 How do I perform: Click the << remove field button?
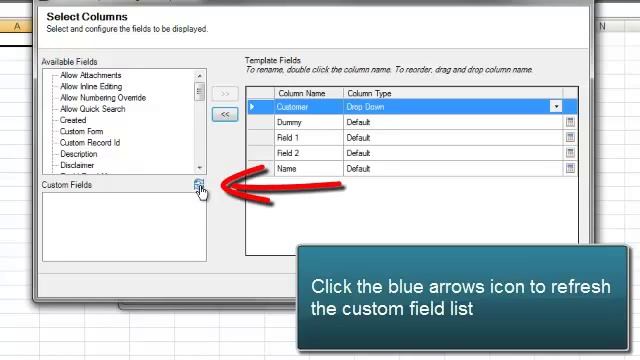225,114
